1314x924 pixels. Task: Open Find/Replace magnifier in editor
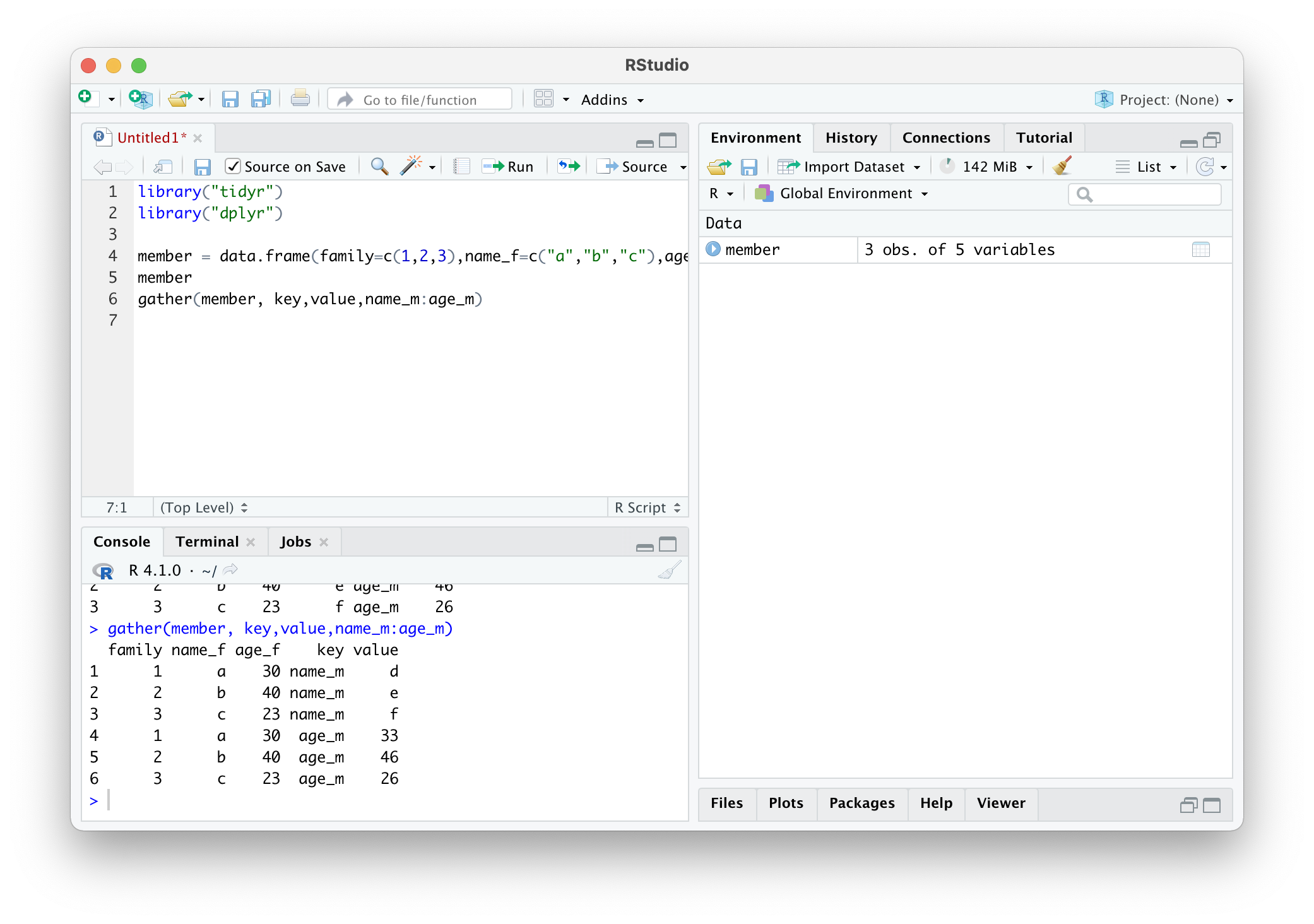pos(379,166)
